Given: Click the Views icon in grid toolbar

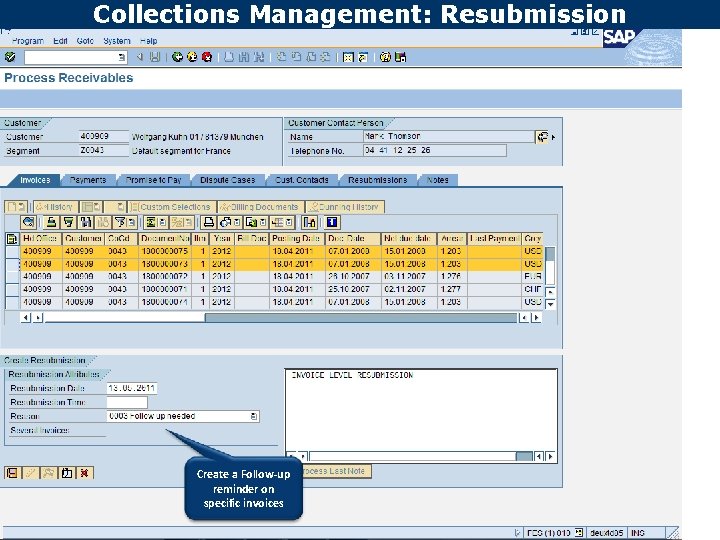Looking at the screenshot, I should pos(225,222).
